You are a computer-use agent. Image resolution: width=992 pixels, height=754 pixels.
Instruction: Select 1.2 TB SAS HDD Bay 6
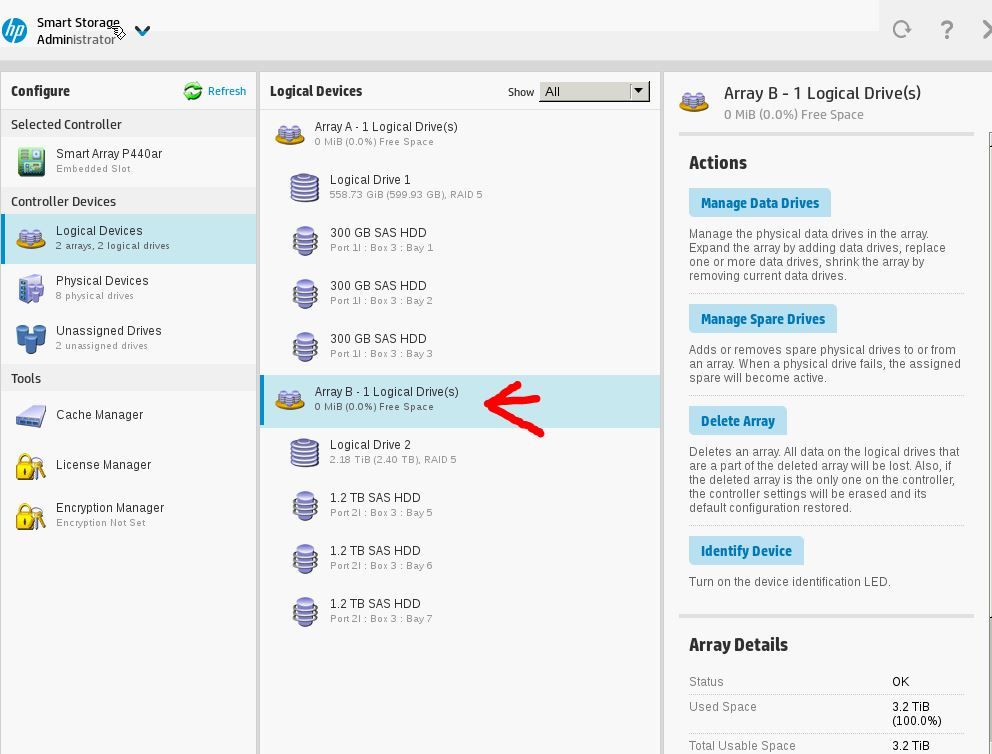point(460,559)
